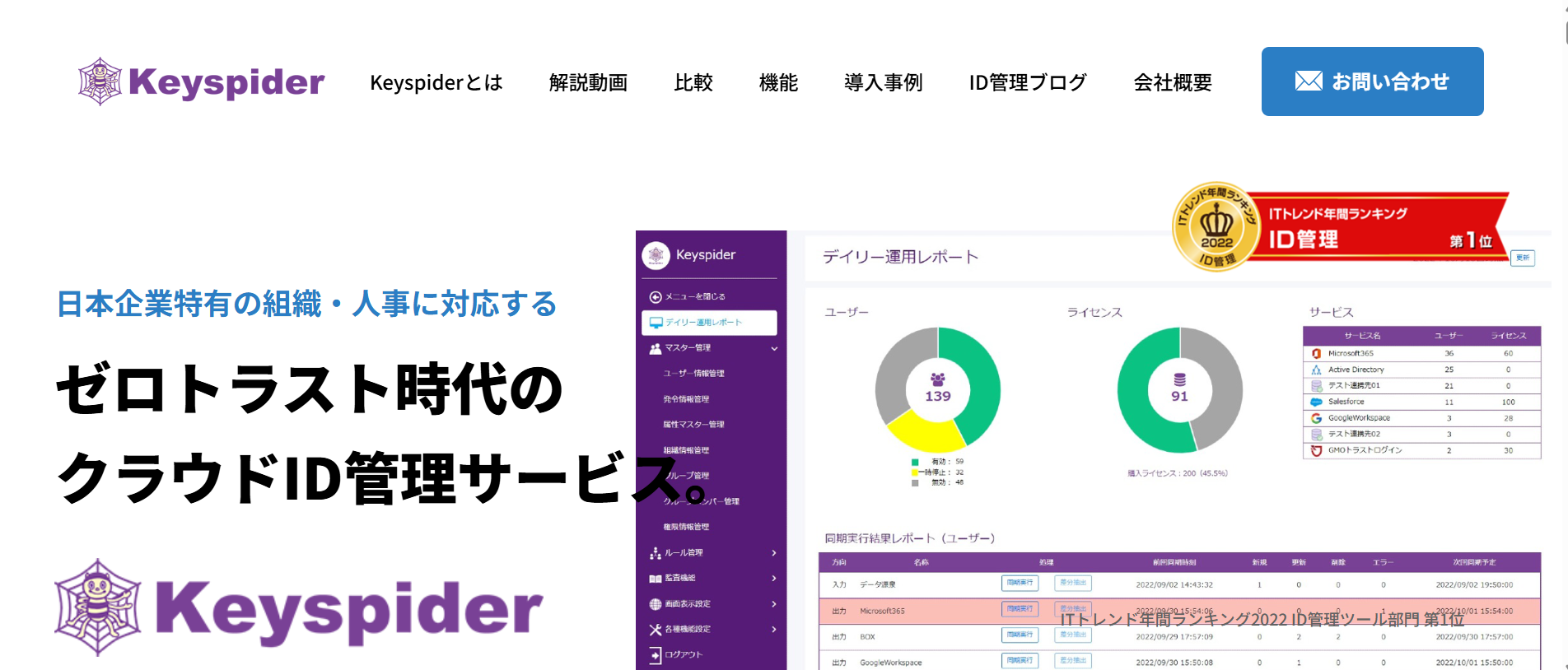Open the ID管理ブログ navigation menu item
This screenshot has height=670, width=1568.
(x=1027, y=82)
